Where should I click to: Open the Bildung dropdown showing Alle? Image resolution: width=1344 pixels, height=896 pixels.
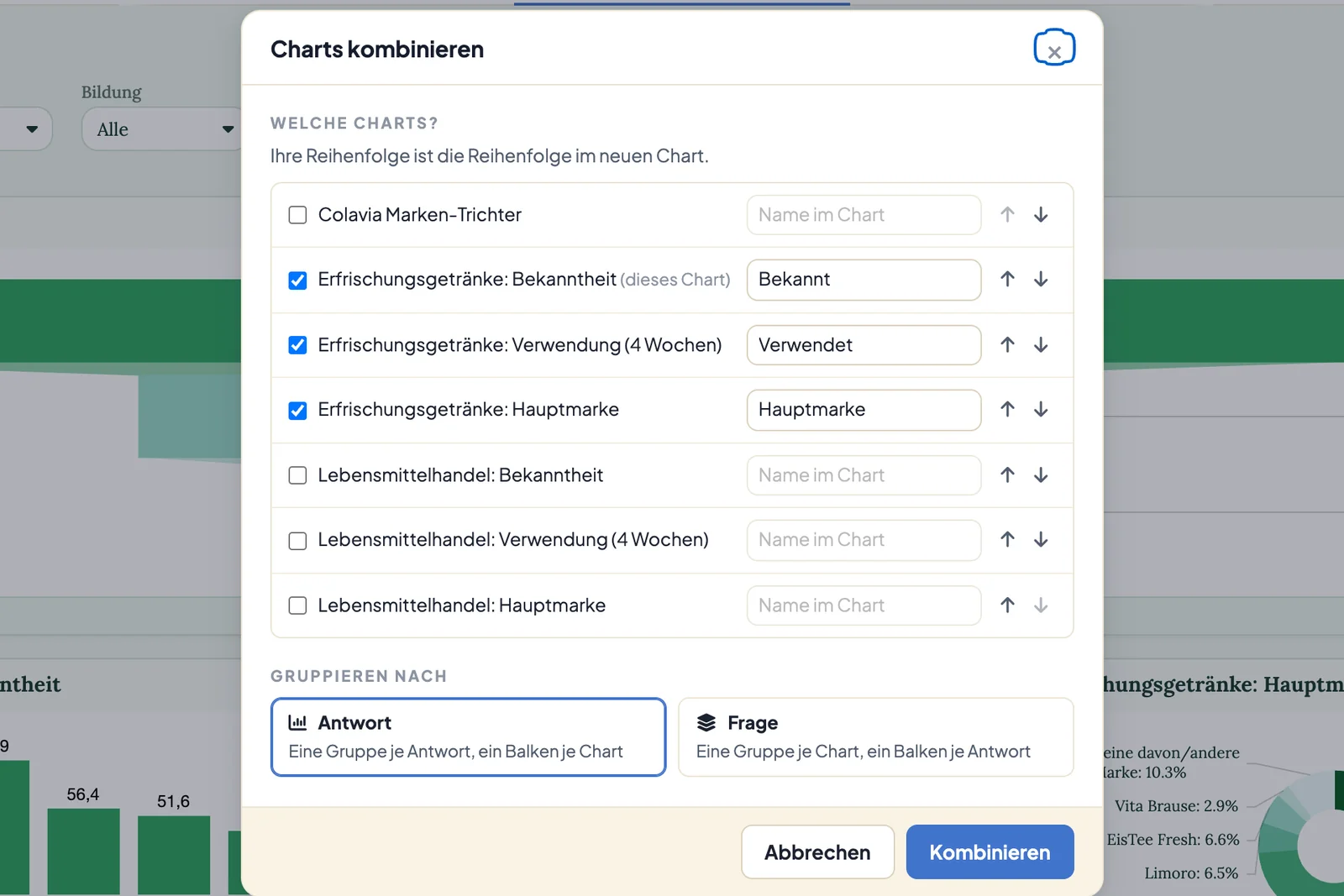(161, 129)
